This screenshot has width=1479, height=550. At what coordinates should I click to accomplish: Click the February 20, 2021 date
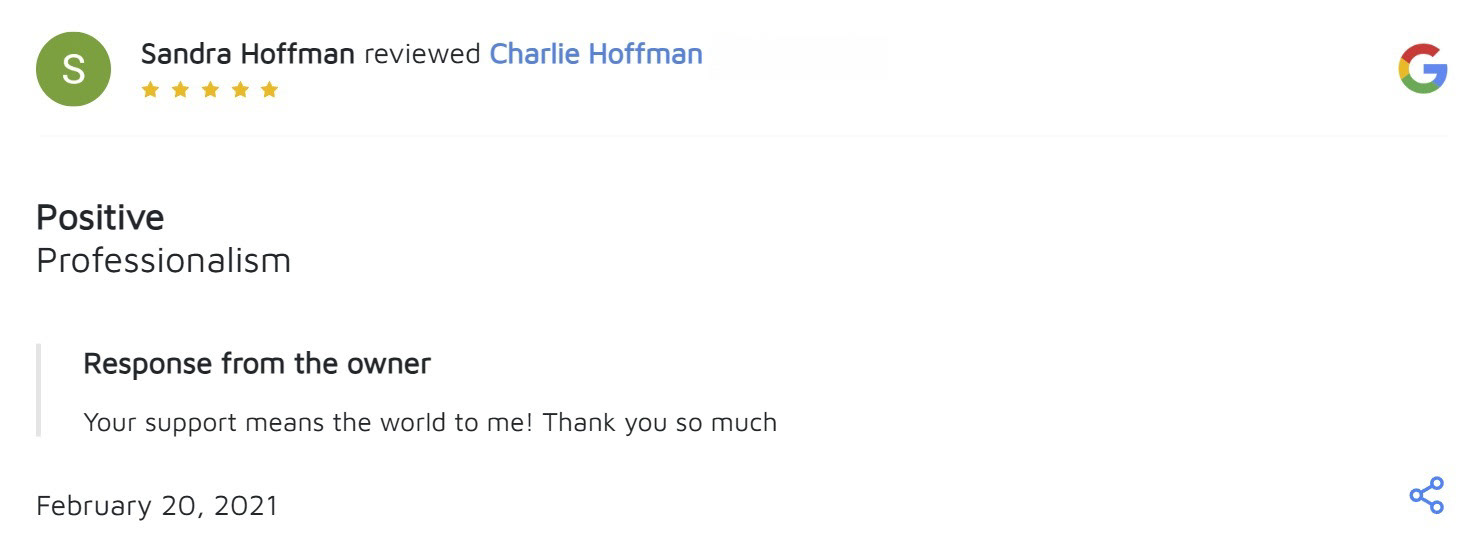pyautogui.click(x=157, y=505)
